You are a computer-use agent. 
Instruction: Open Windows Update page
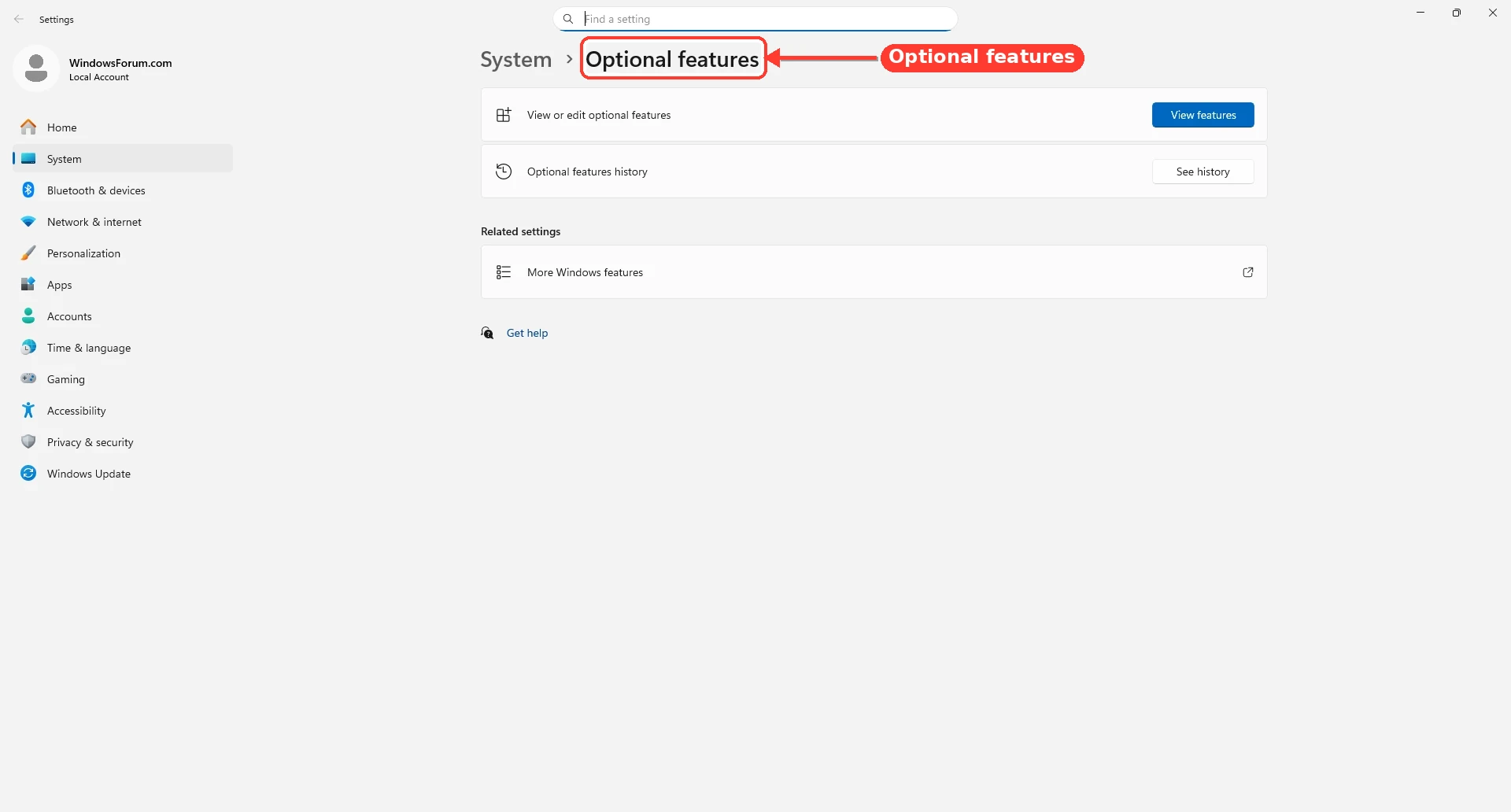coord(123,473)
